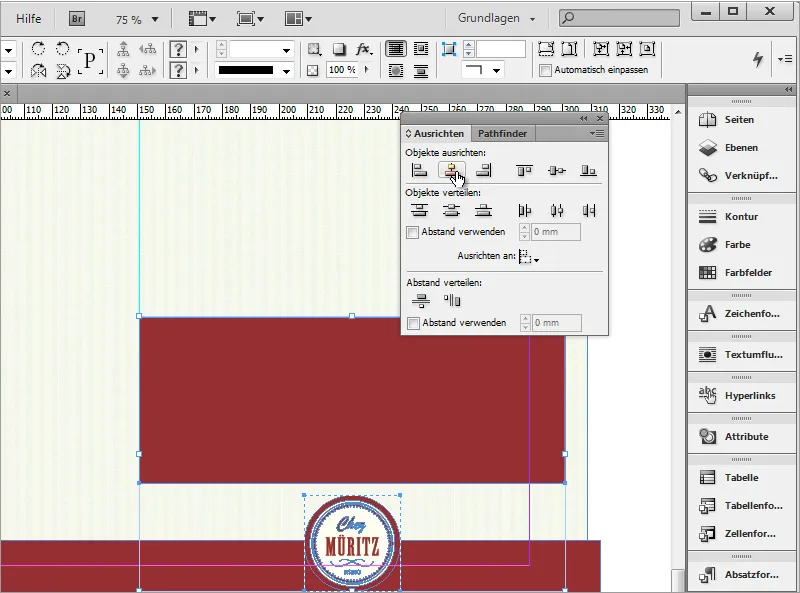Open the view options dropdown

[x=203, y=19]
